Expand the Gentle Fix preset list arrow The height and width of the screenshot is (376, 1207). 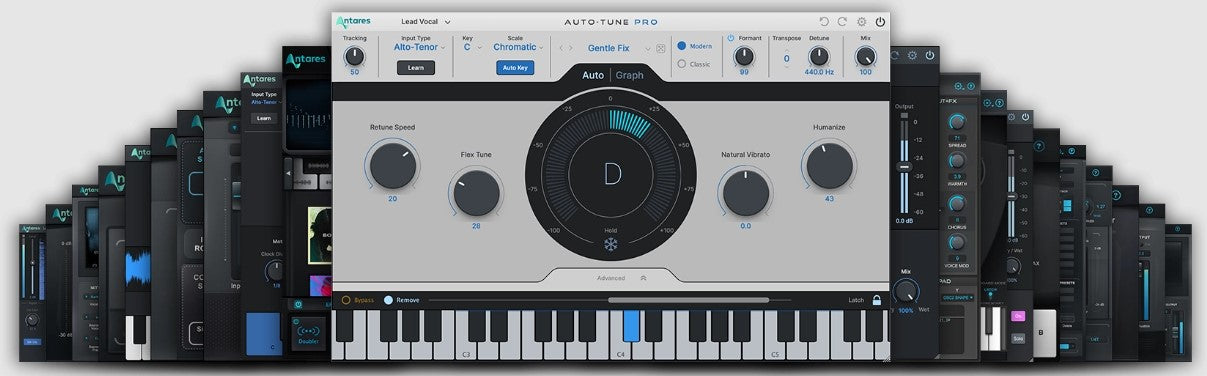648,48
